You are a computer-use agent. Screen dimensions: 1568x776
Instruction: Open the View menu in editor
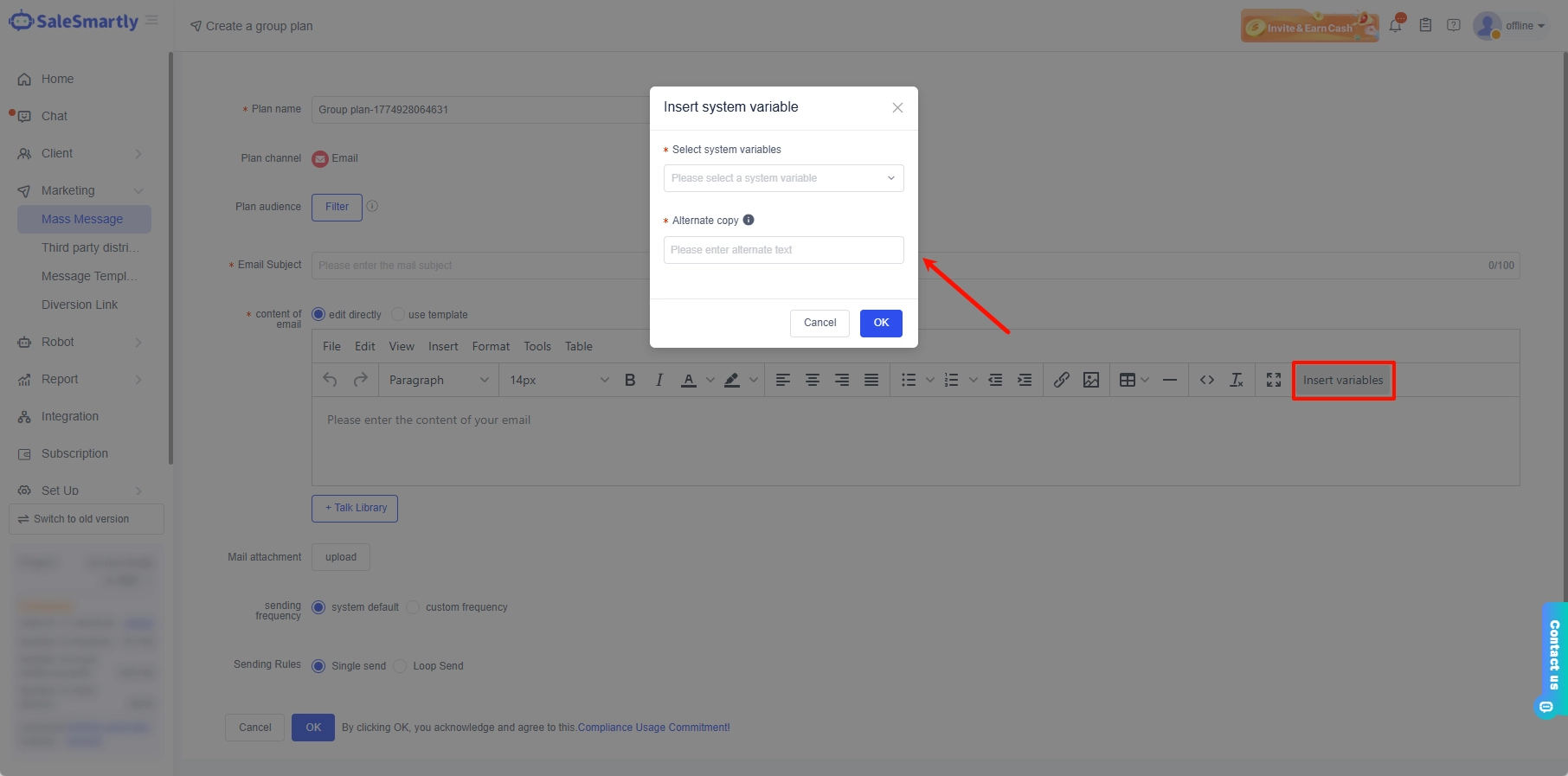pos(402,346)
